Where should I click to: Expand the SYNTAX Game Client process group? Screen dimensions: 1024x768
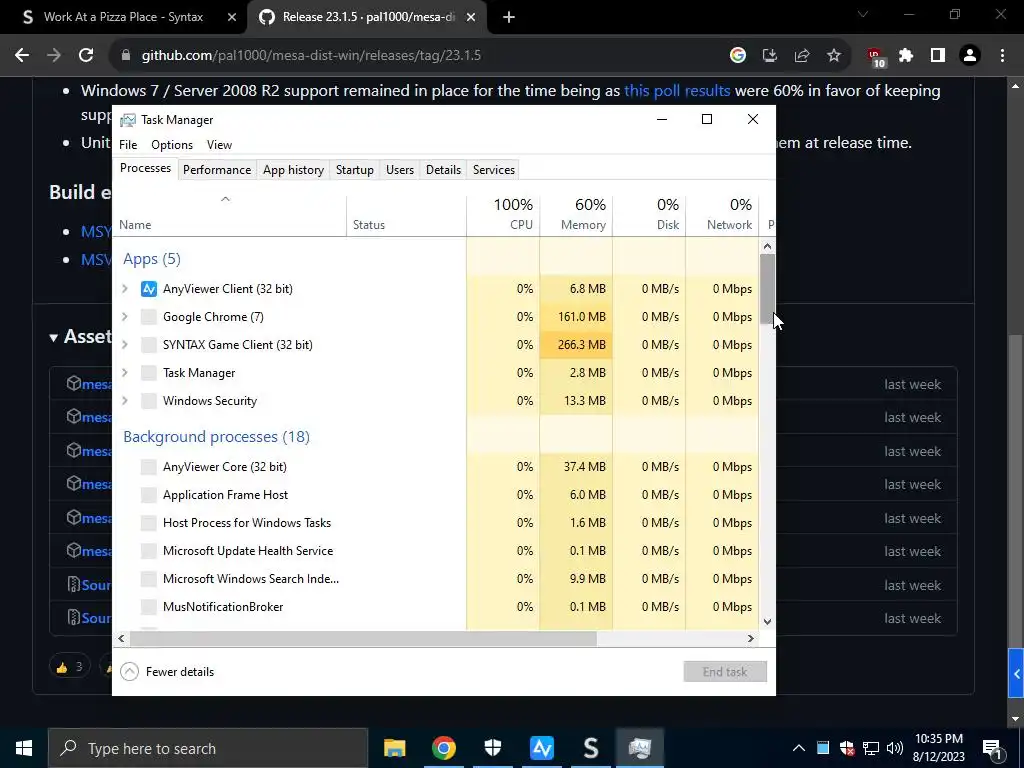125,345
